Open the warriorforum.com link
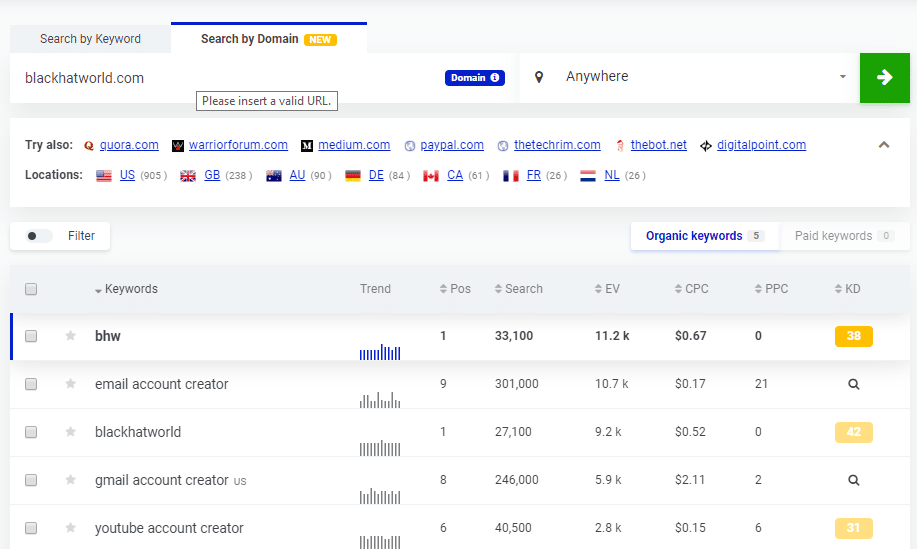The width and height of the screenshot is (917, 549). pyautogui.click(x=238, y=145)
